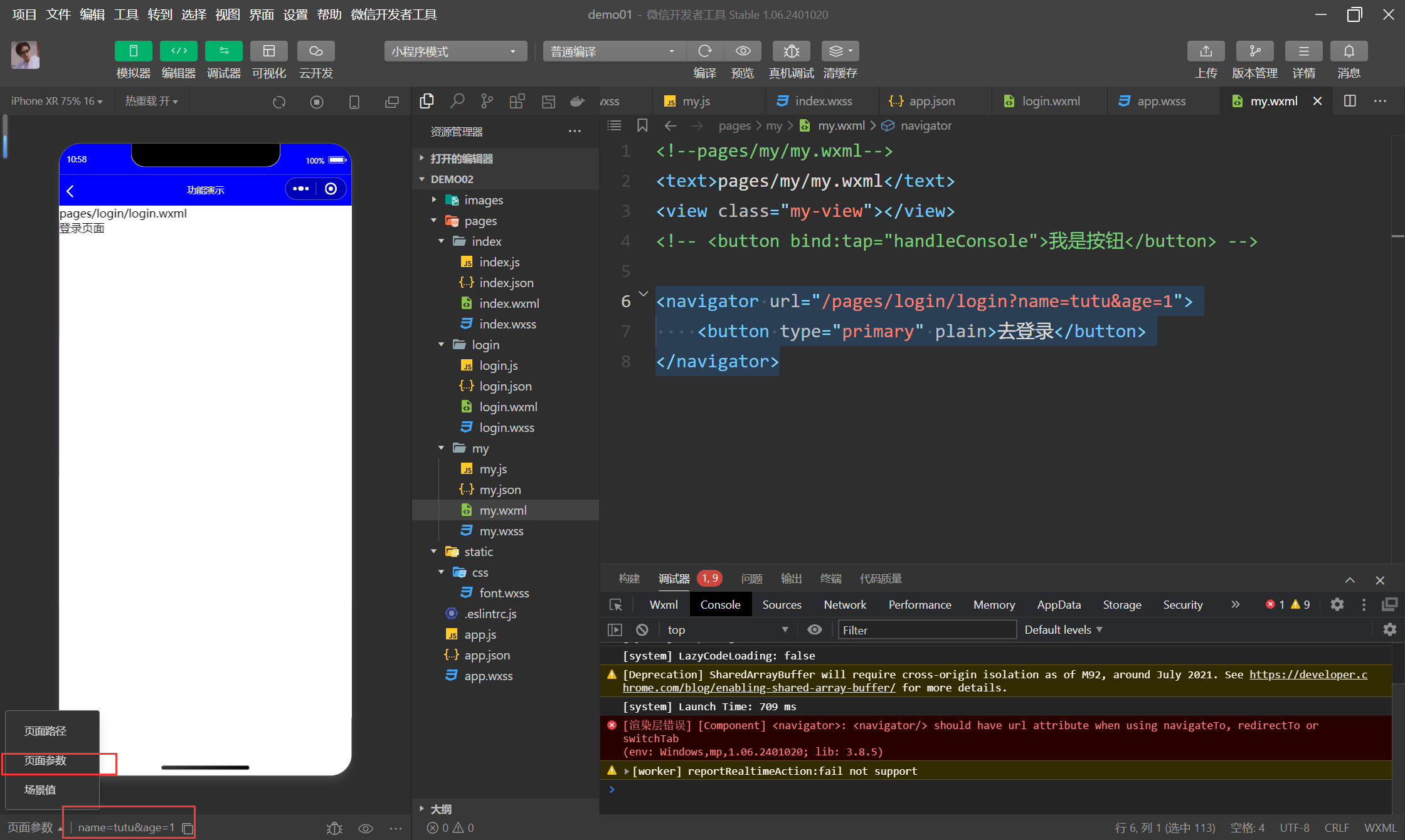Click the real device debug (真机调试) icon
This screenshot has height=840, width=1405.
tap(791, 51)
